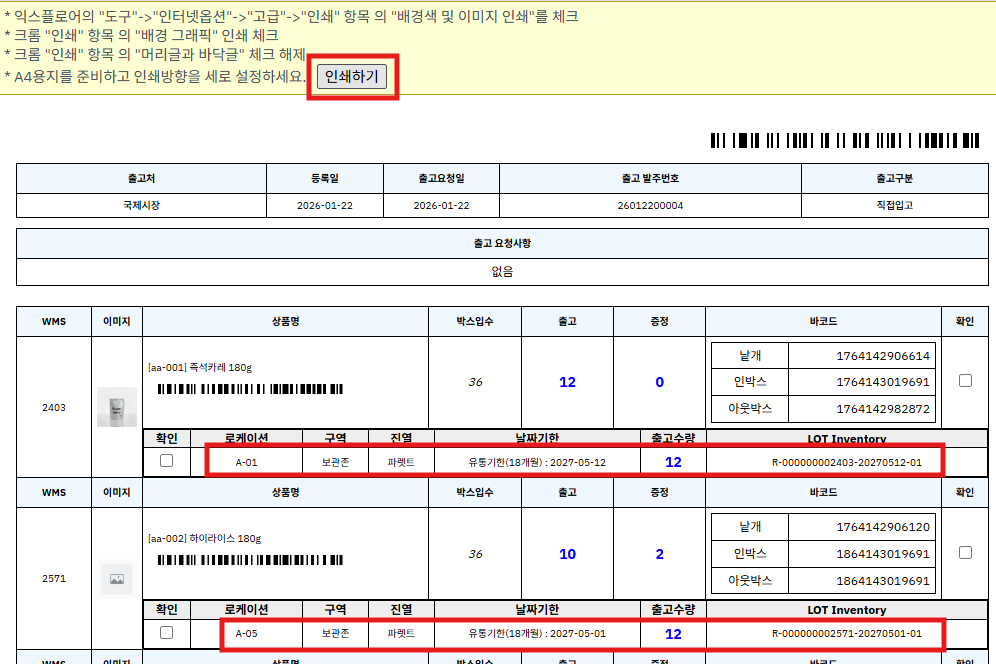Image resolution: width=996 pixels, height=664 pixels.
Task: Select the 국제시장 destination cell
Action: 141,205
